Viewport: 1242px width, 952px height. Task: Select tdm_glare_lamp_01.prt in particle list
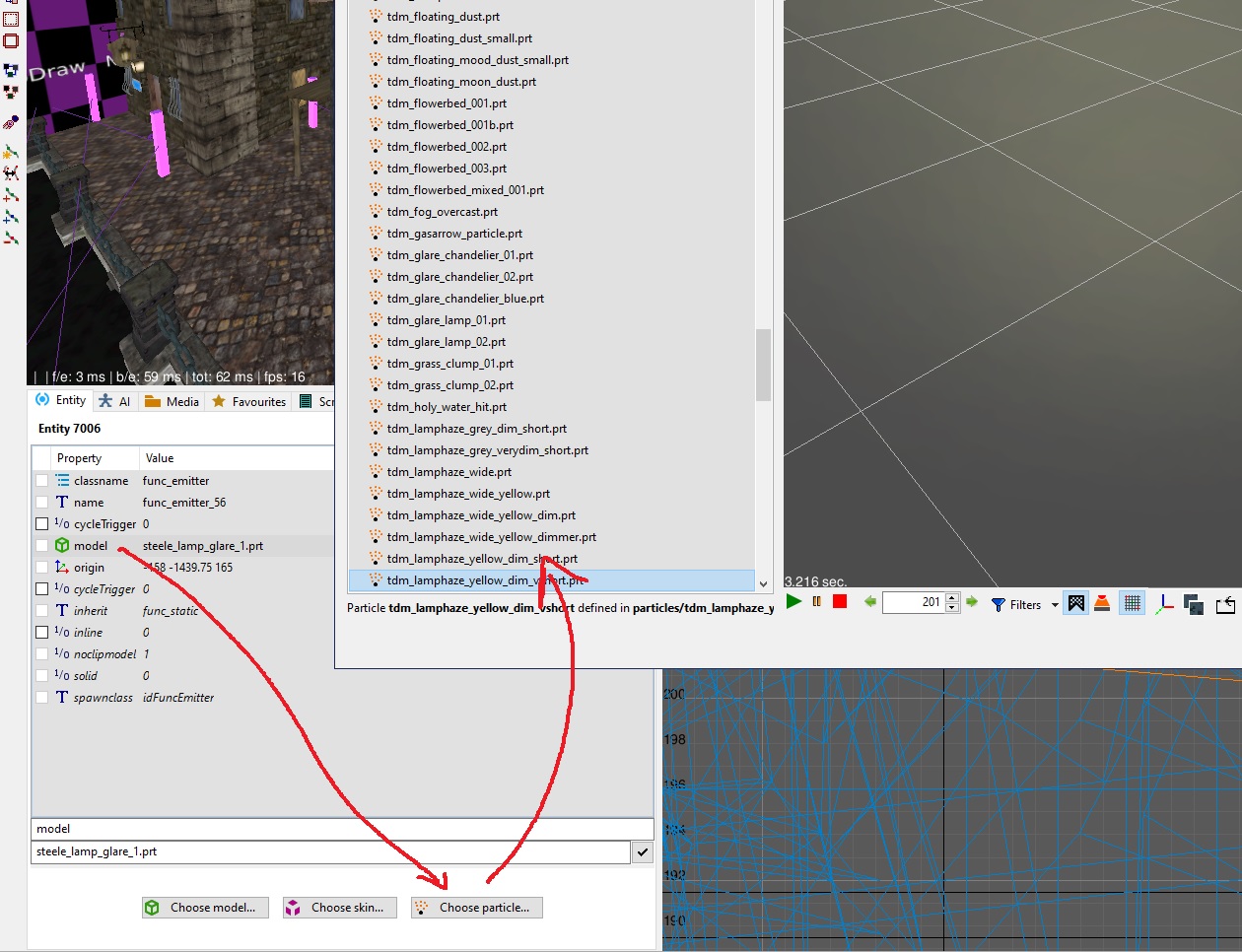446,320
